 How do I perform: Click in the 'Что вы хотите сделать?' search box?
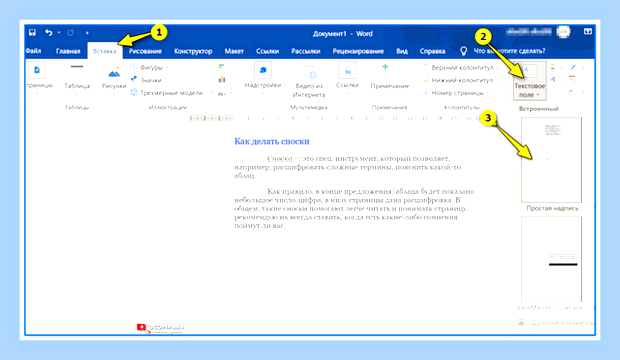509,51
